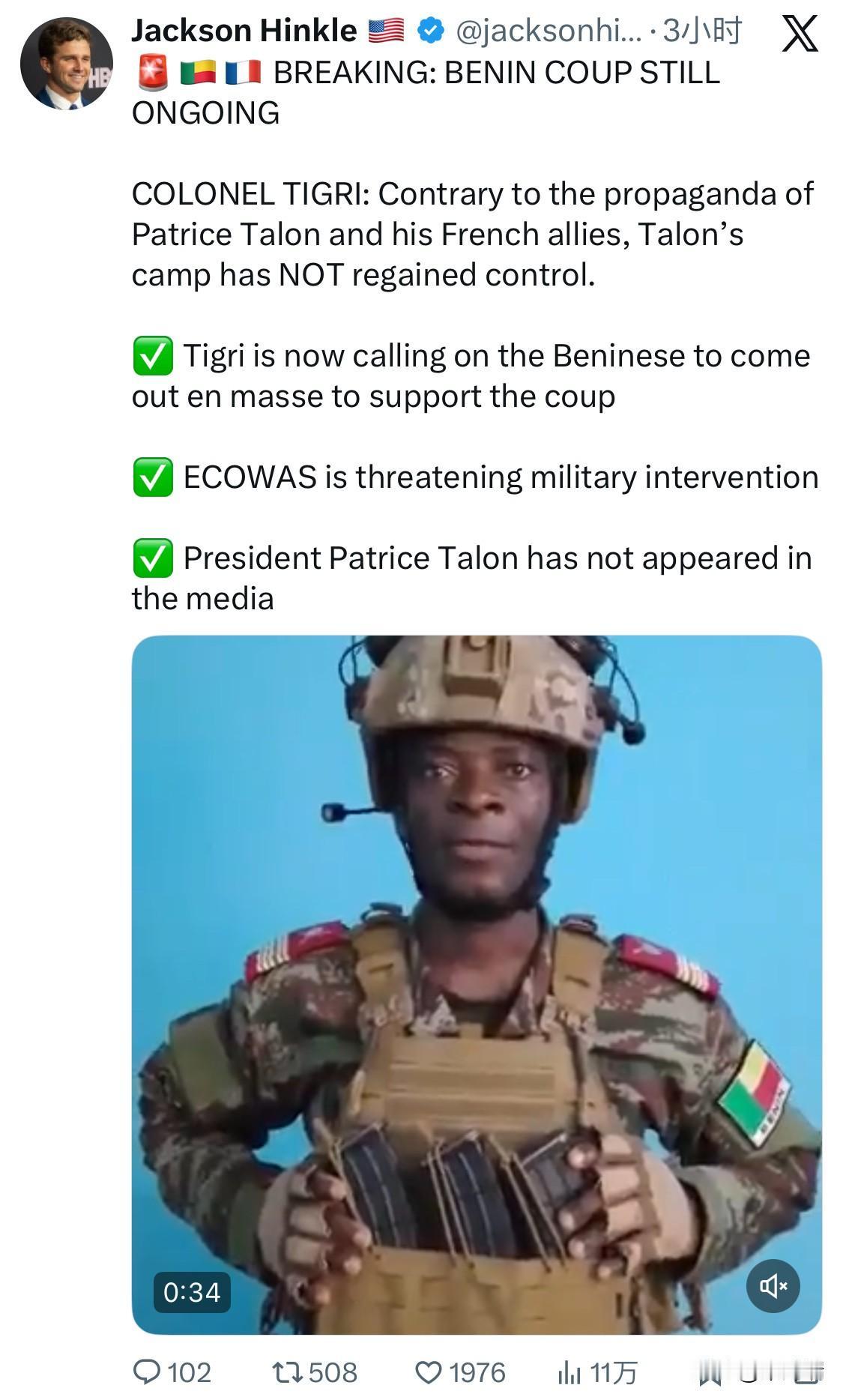
Task: Play the video of the helmeted soldier
Action: click(x=477, y=984)
